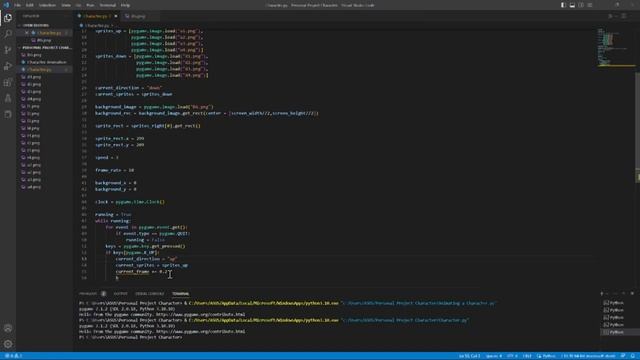Click the Run Python File play button
Screen dimensions: 640x360
610,16
